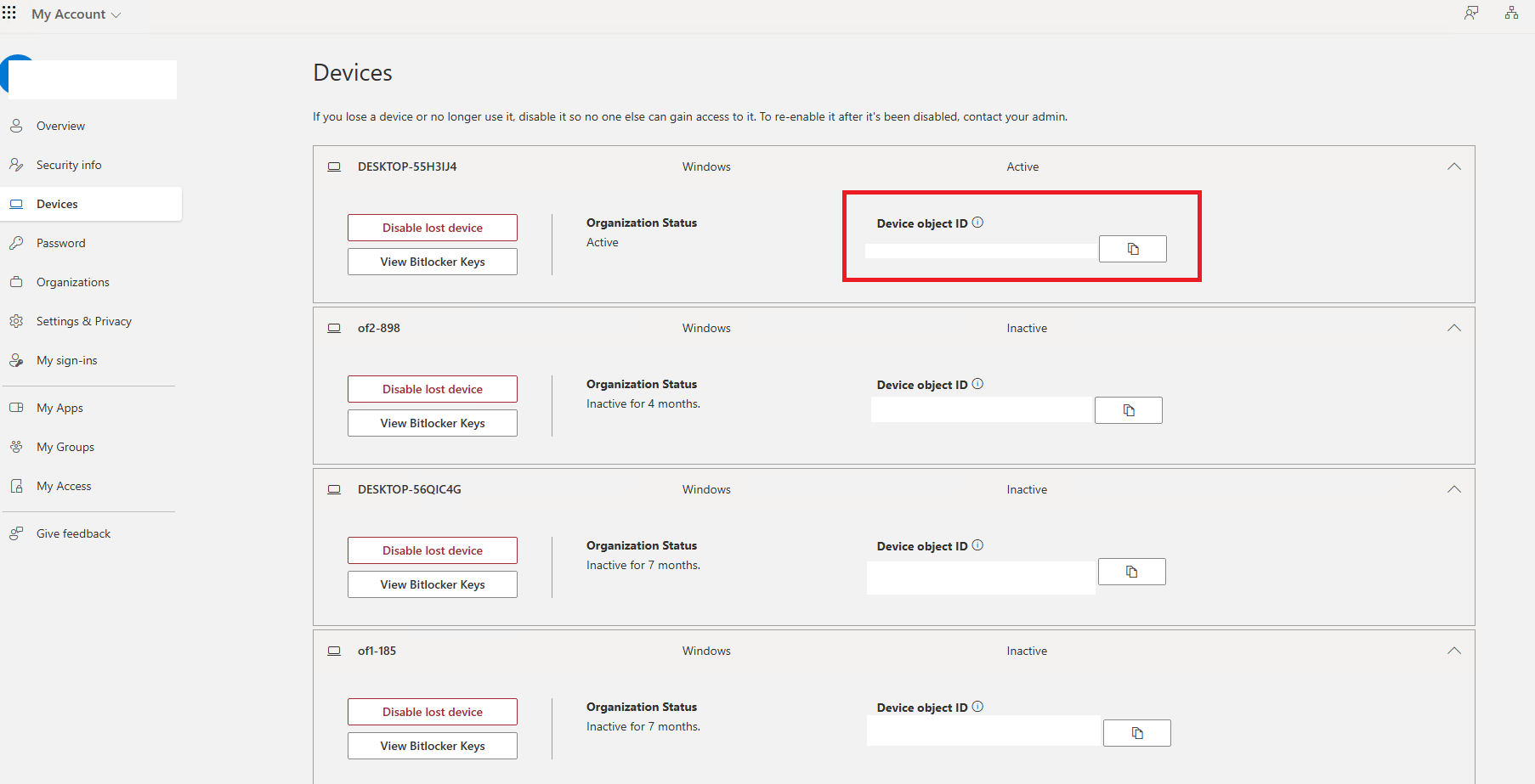View Bitlocker Keys for DESKTOP-55H3IJ4

[x=433, y=262]
